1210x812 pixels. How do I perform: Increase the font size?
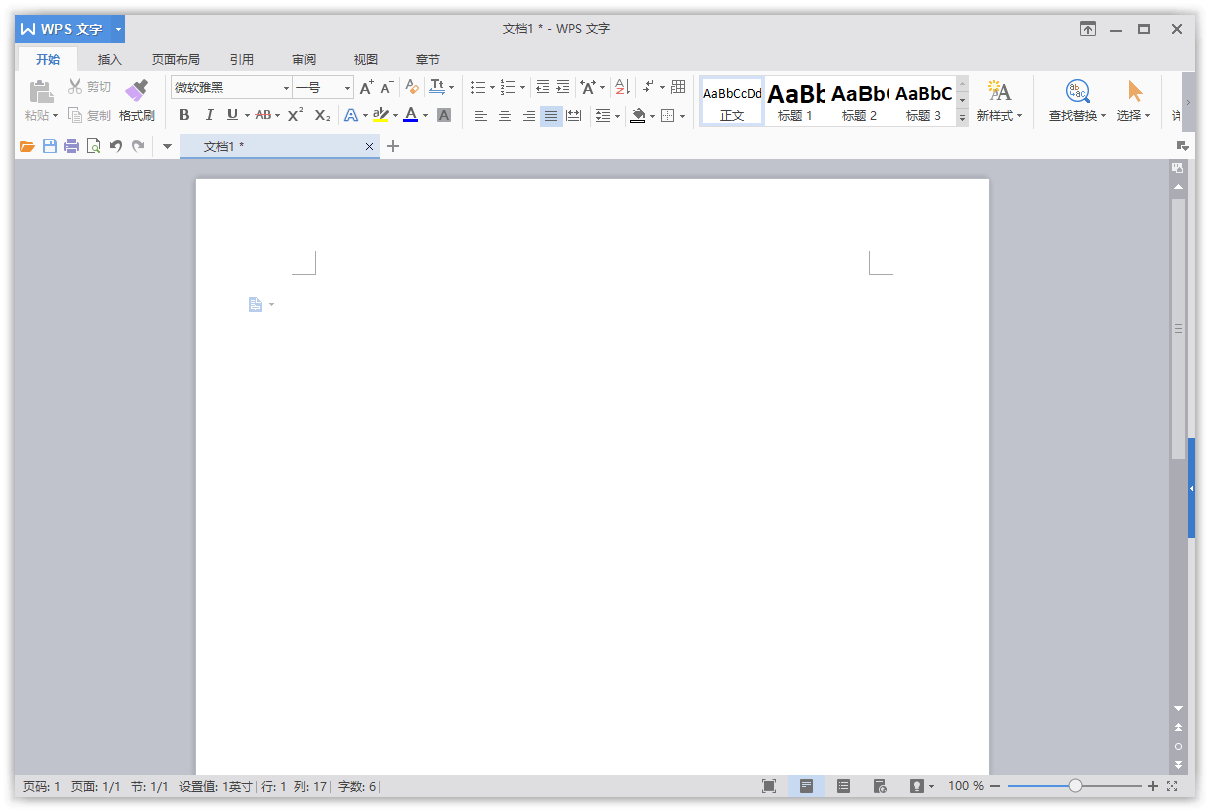(365, 86)
